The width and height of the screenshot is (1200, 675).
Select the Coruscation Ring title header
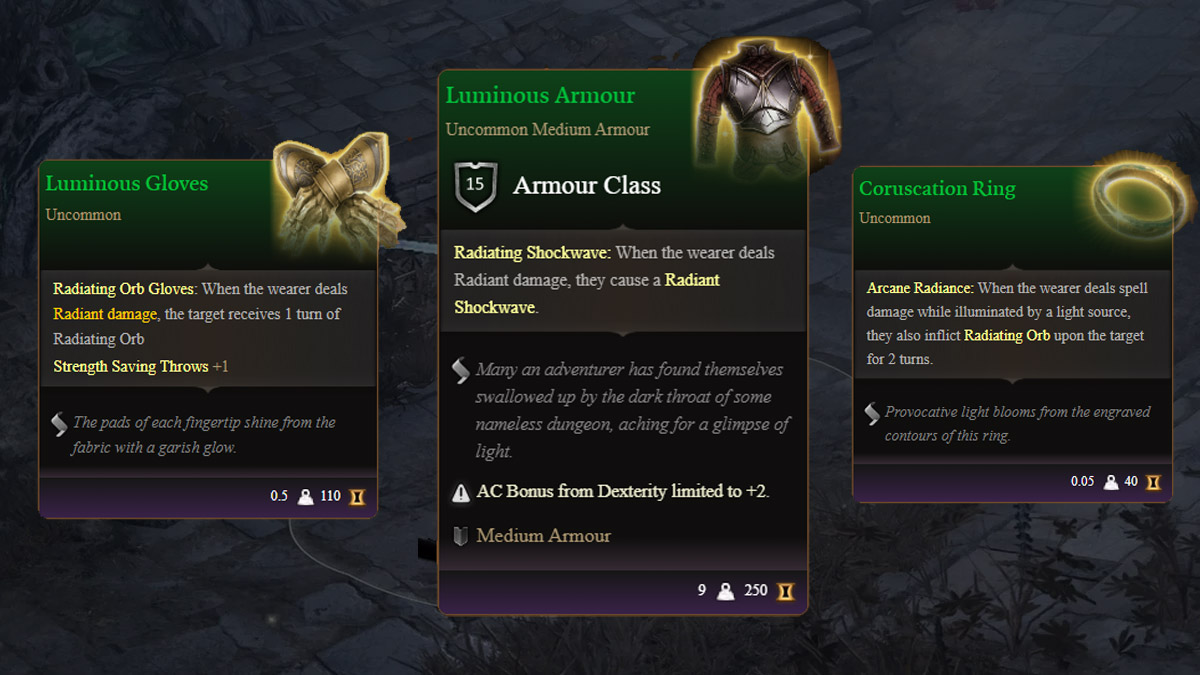(937, 188)
